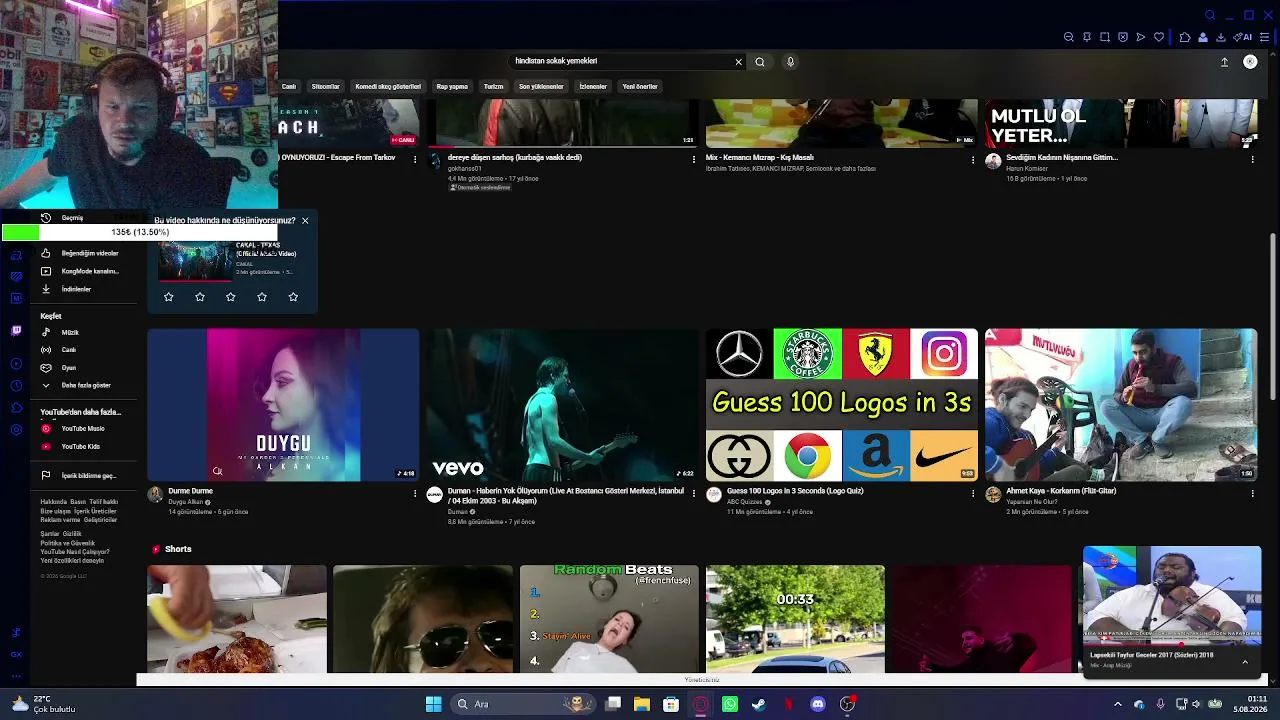Open the Twitch icon in the browser sidebar
The image size is (1280, 720).
16,331
